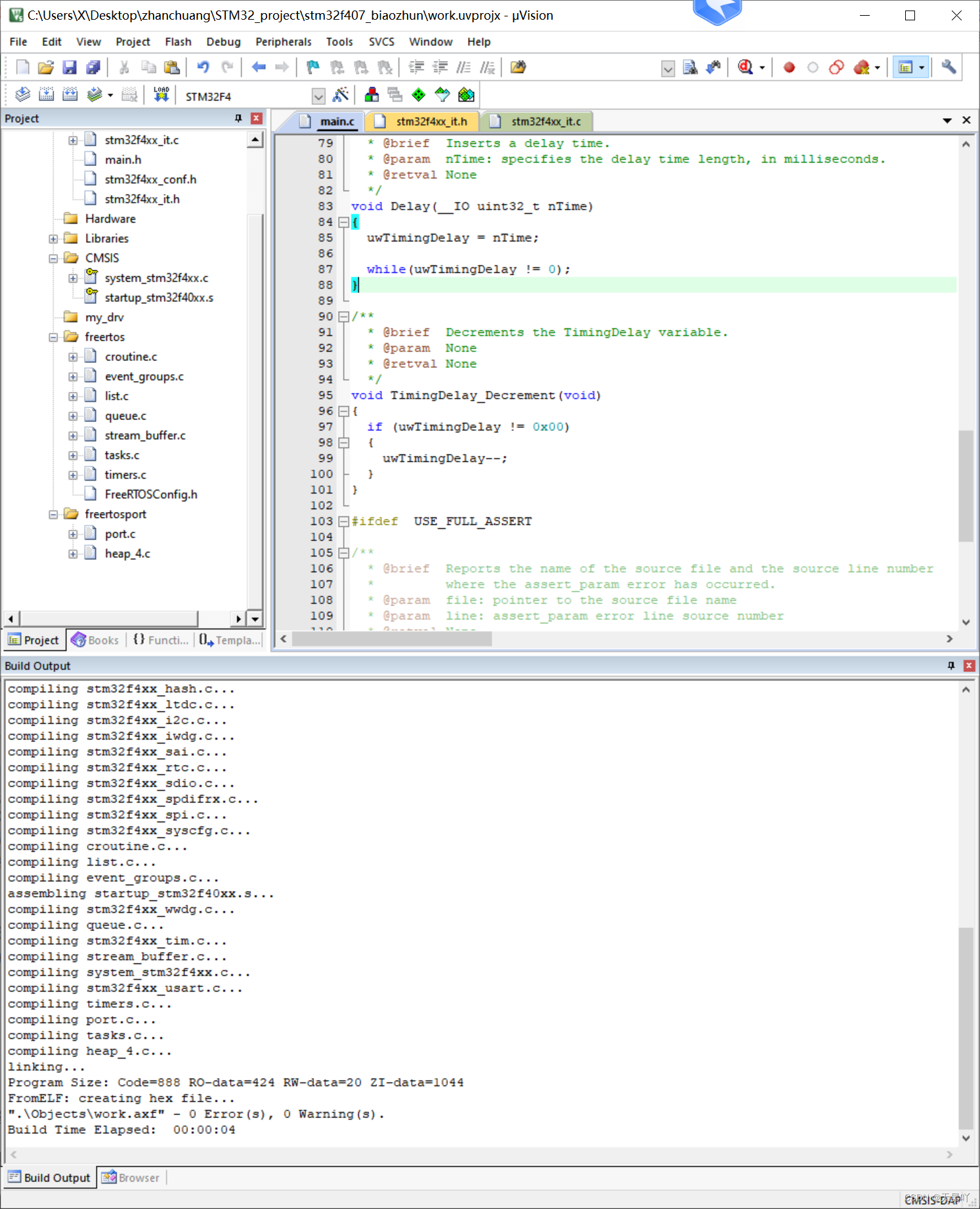Open the Browser output tab
This screenshot has height=1209, width=980.
(x=131, y=1177)
